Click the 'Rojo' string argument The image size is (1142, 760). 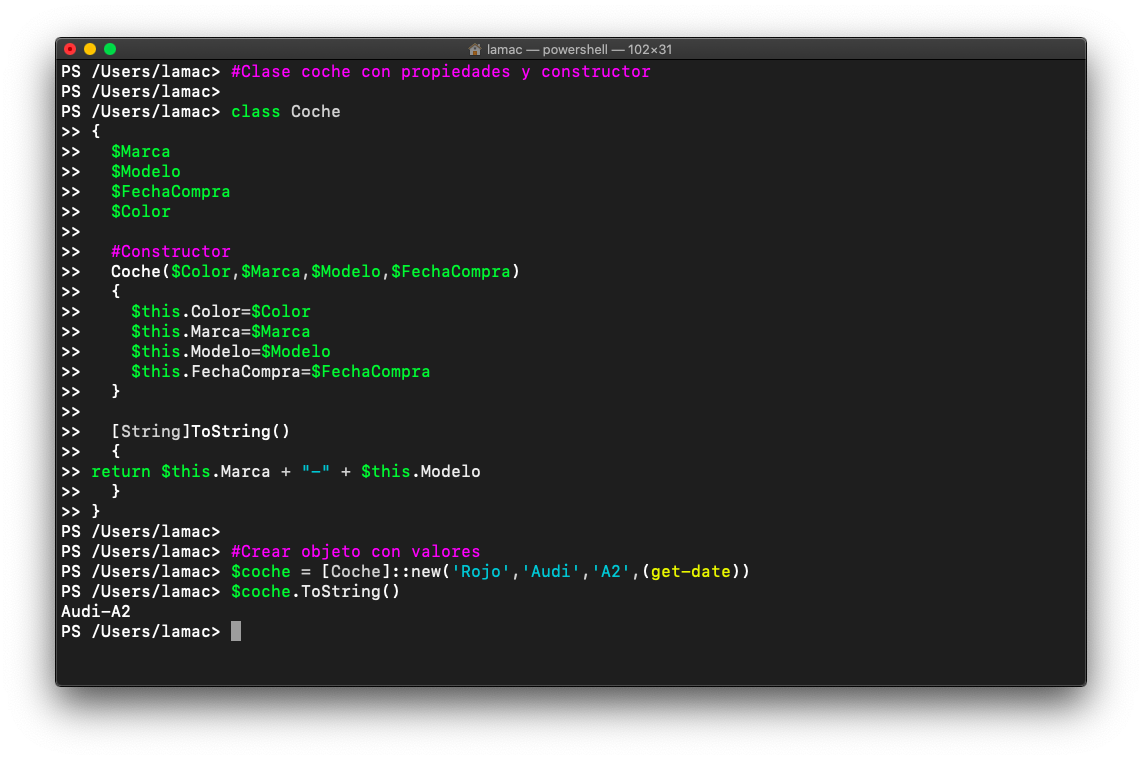point(480,572)
